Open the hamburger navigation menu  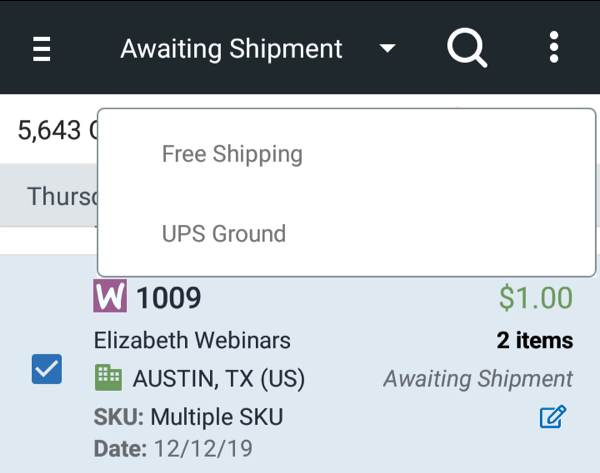(41, 49)
